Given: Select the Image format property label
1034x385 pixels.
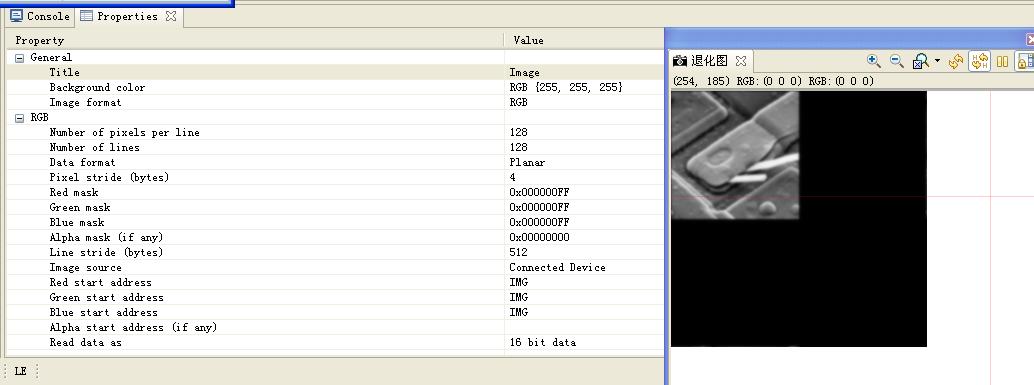Looking at the screenshot, I should 85,102.
